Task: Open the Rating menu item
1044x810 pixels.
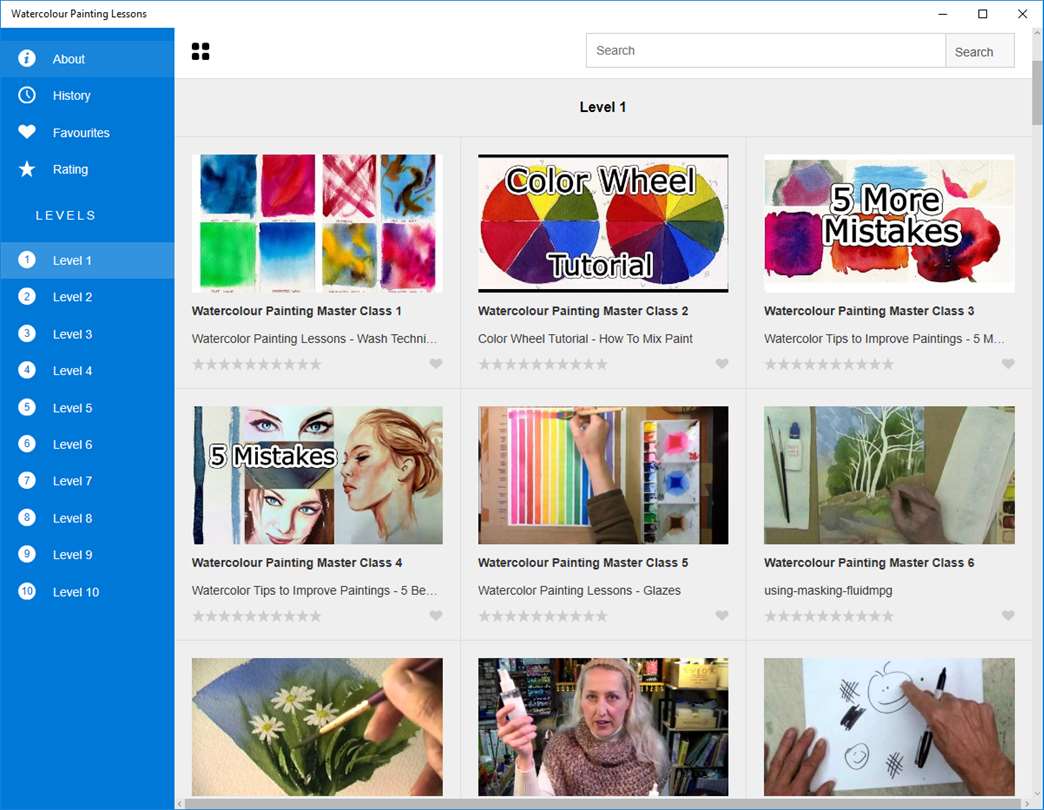Action: point(87,169)
